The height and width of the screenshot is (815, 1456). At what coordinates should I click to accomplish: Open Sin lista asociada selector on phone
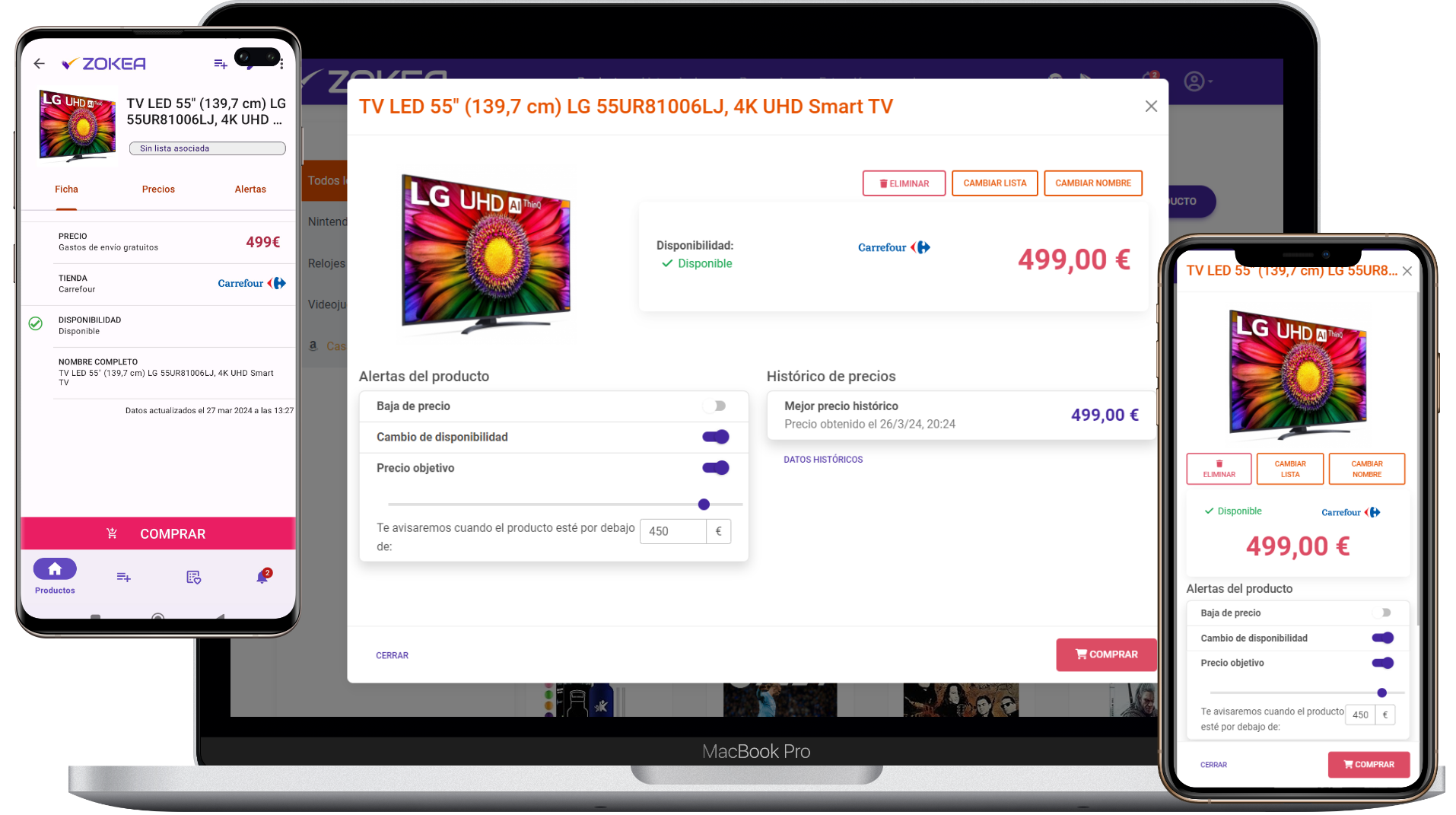(208, 148)
